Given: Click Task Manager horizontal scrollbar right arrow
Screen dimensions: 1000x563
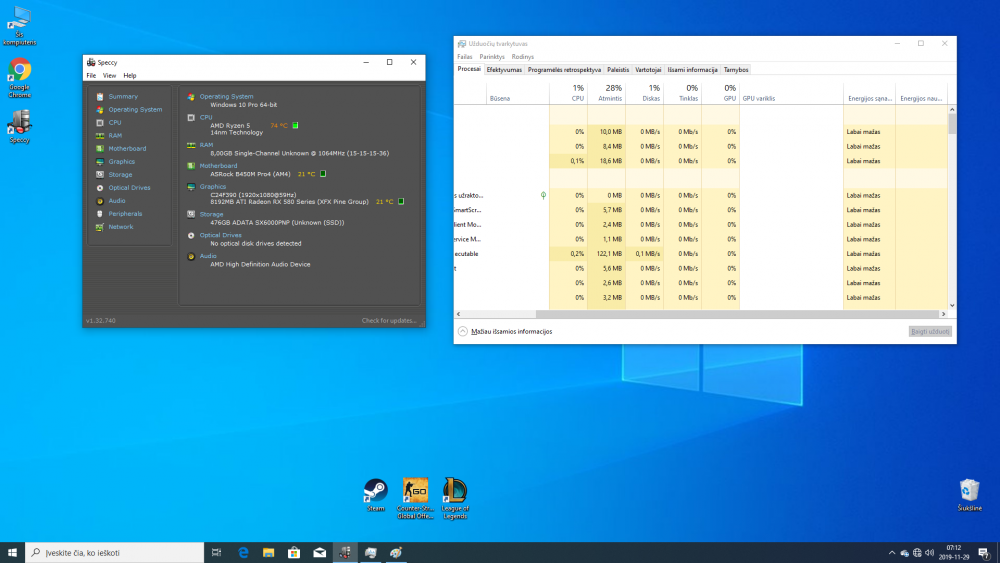Looking at the screenshot, I should (x=943, y=314).
